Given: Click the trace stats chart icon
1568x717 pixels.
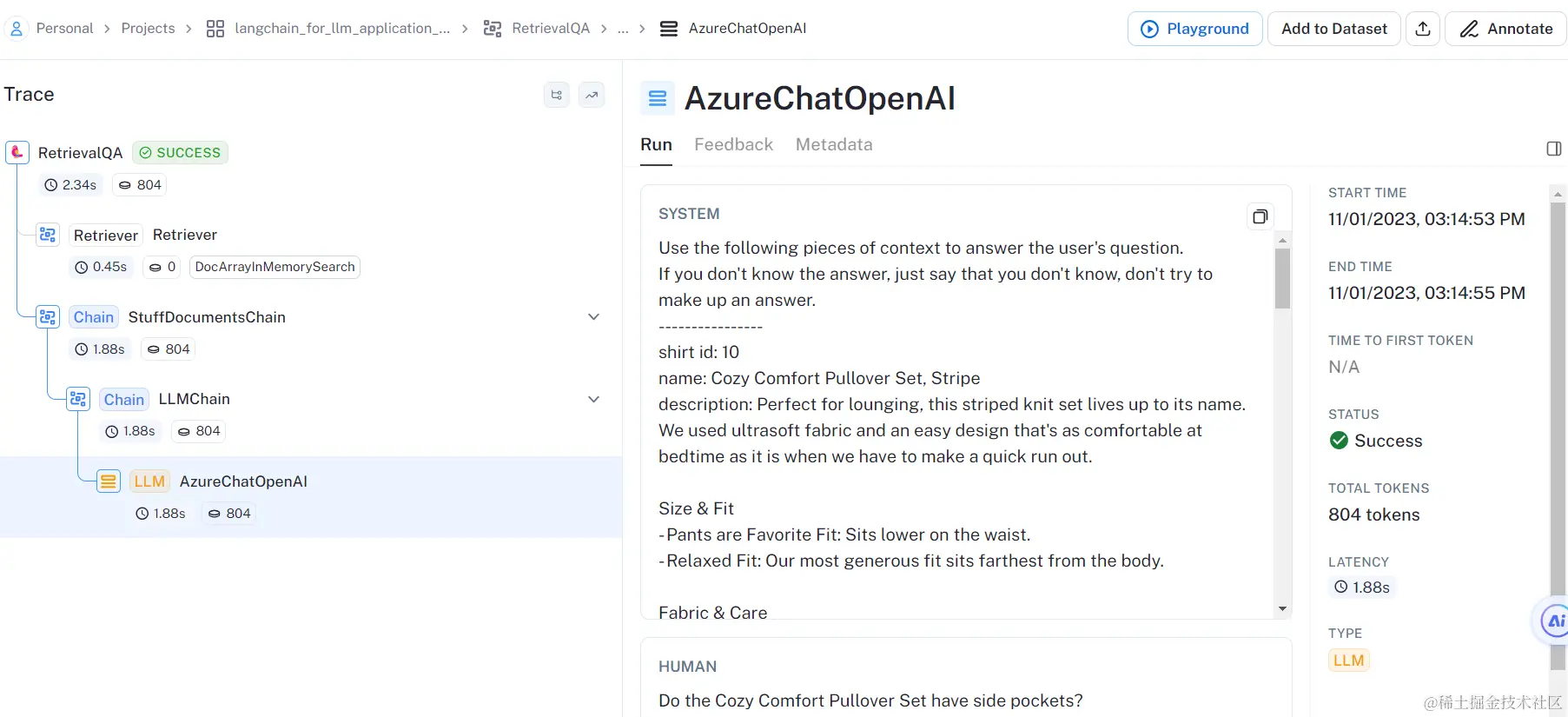Looking at the screenshot, I should [592, 95].
